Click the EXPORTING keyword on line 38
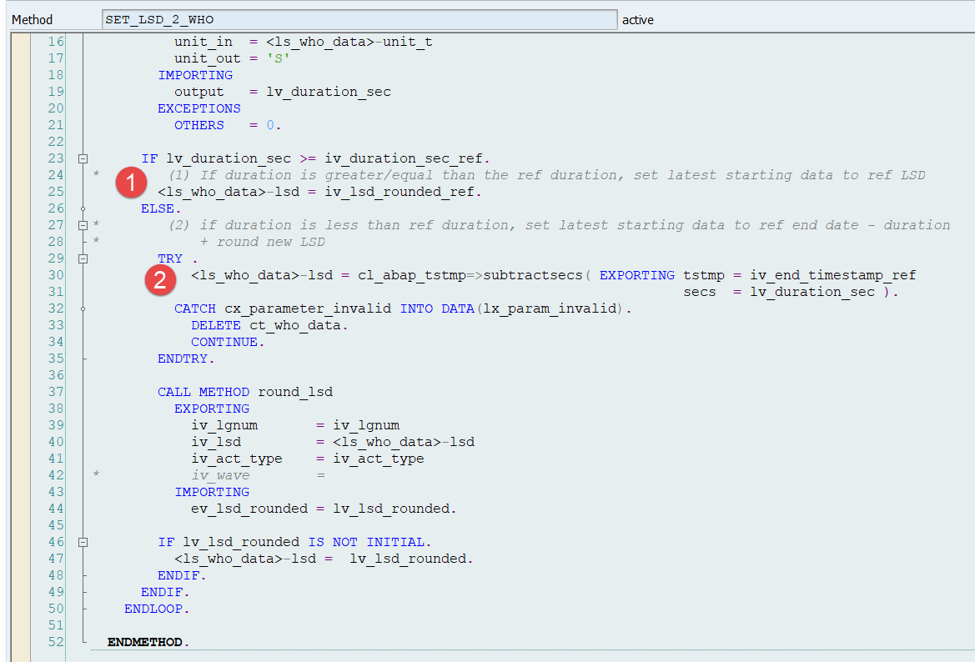975x662 pixels. (211, 409)
